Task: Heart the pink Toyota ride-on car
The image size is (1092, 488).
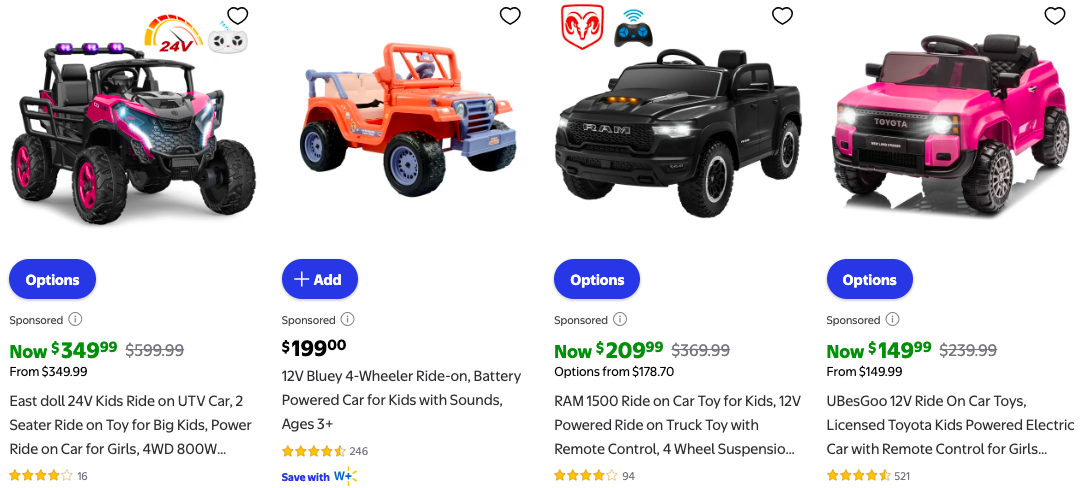Action: [x=1054, y=16]
